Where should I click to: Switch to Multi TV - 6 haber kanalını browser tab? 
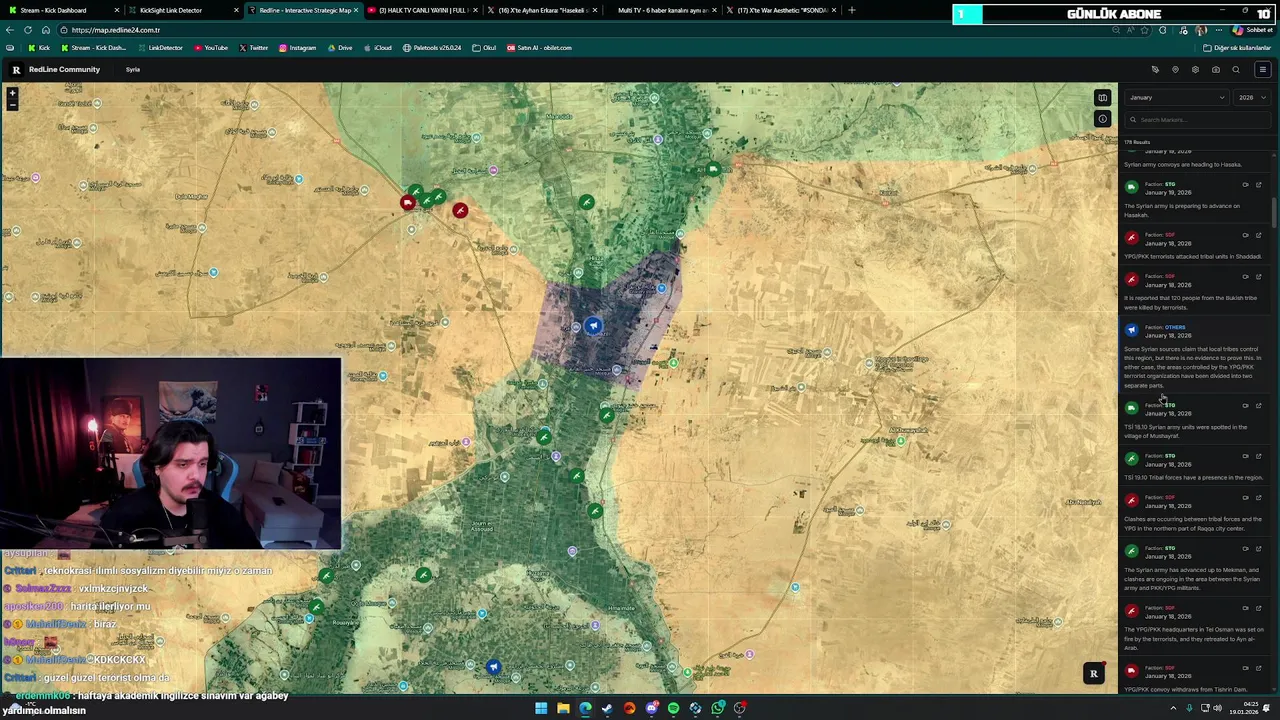660,10
